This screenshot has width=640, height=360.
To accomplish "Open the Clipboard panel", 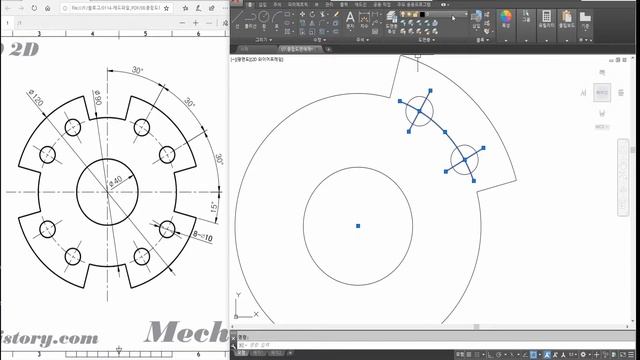I will coord(567,19).
